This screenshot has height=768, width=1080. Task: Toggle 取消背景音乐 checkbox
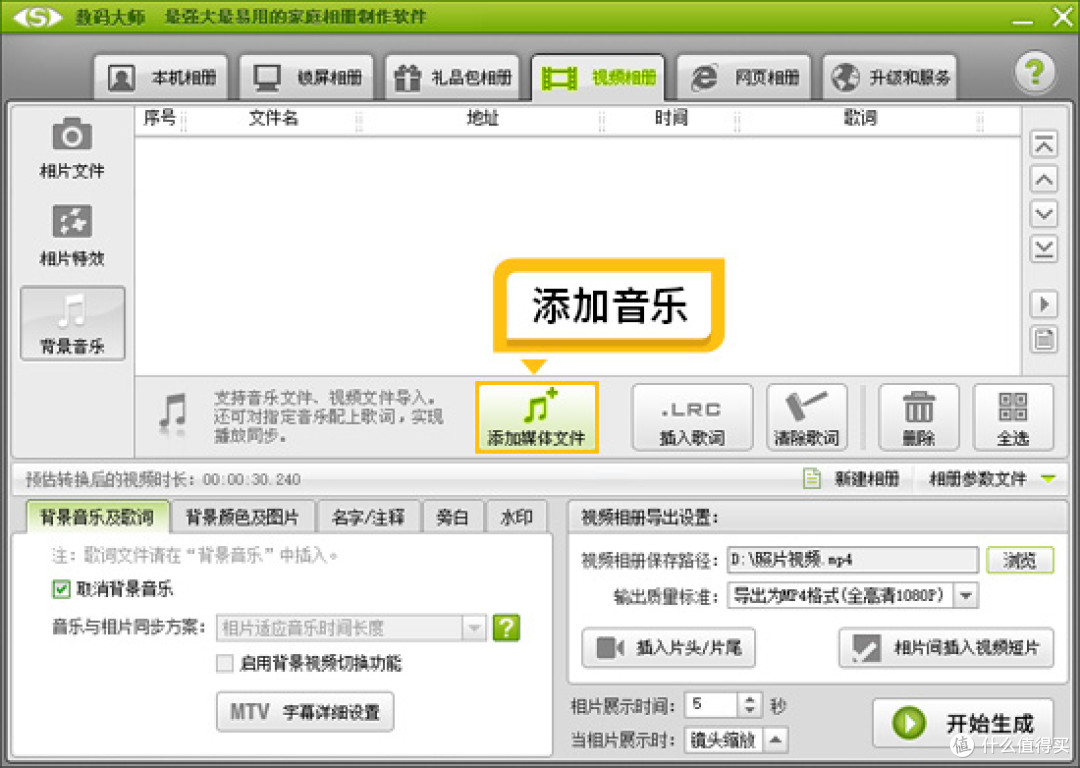pyautogui.click(x=61, y=590)
